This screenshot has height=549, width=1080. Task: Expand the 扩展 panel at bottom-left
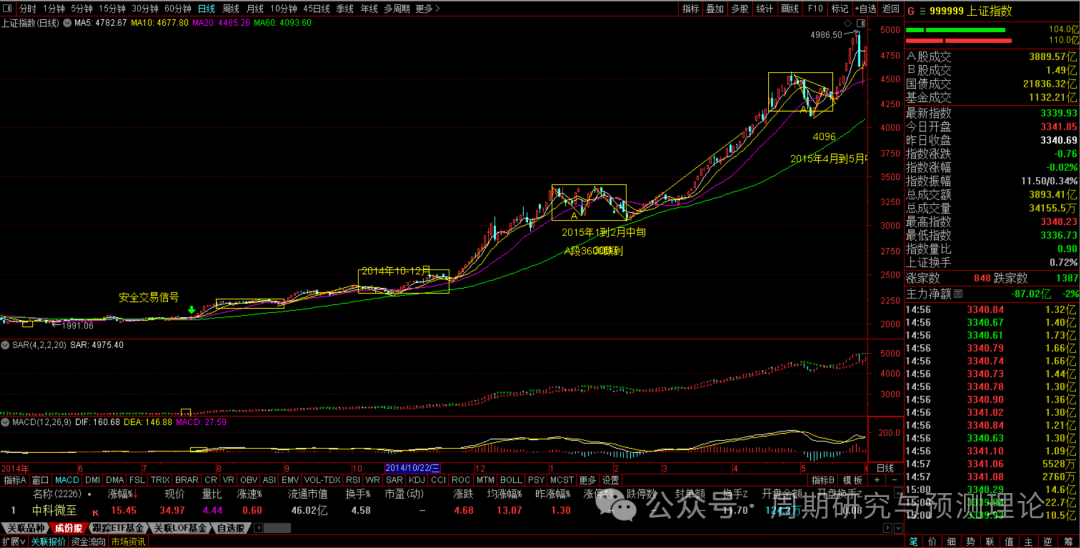(x=12, y=541)
